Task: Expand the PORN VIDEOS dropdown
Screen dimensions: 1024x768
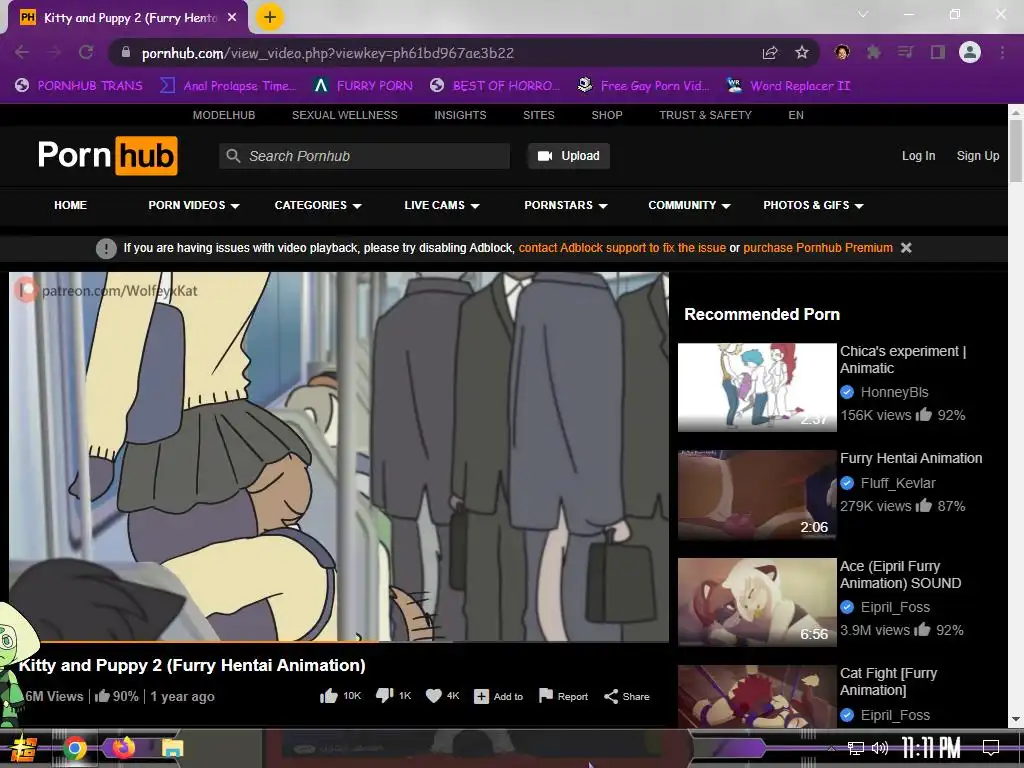Action: 194,205
